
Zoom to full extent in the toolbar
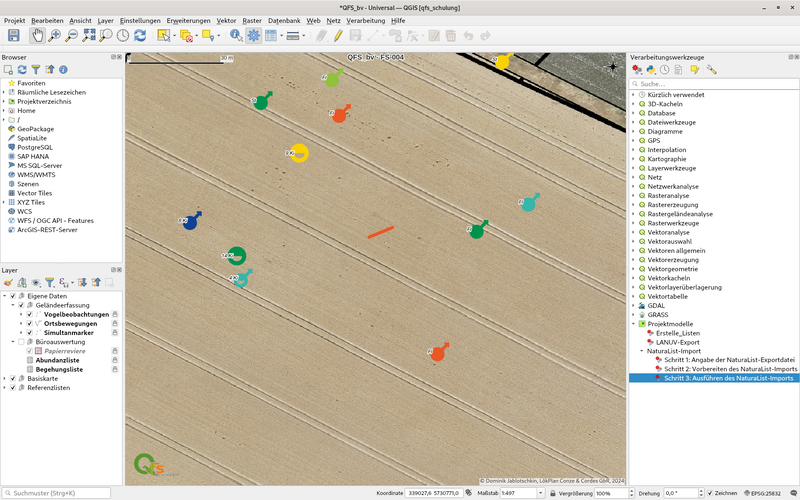(89, 35)
